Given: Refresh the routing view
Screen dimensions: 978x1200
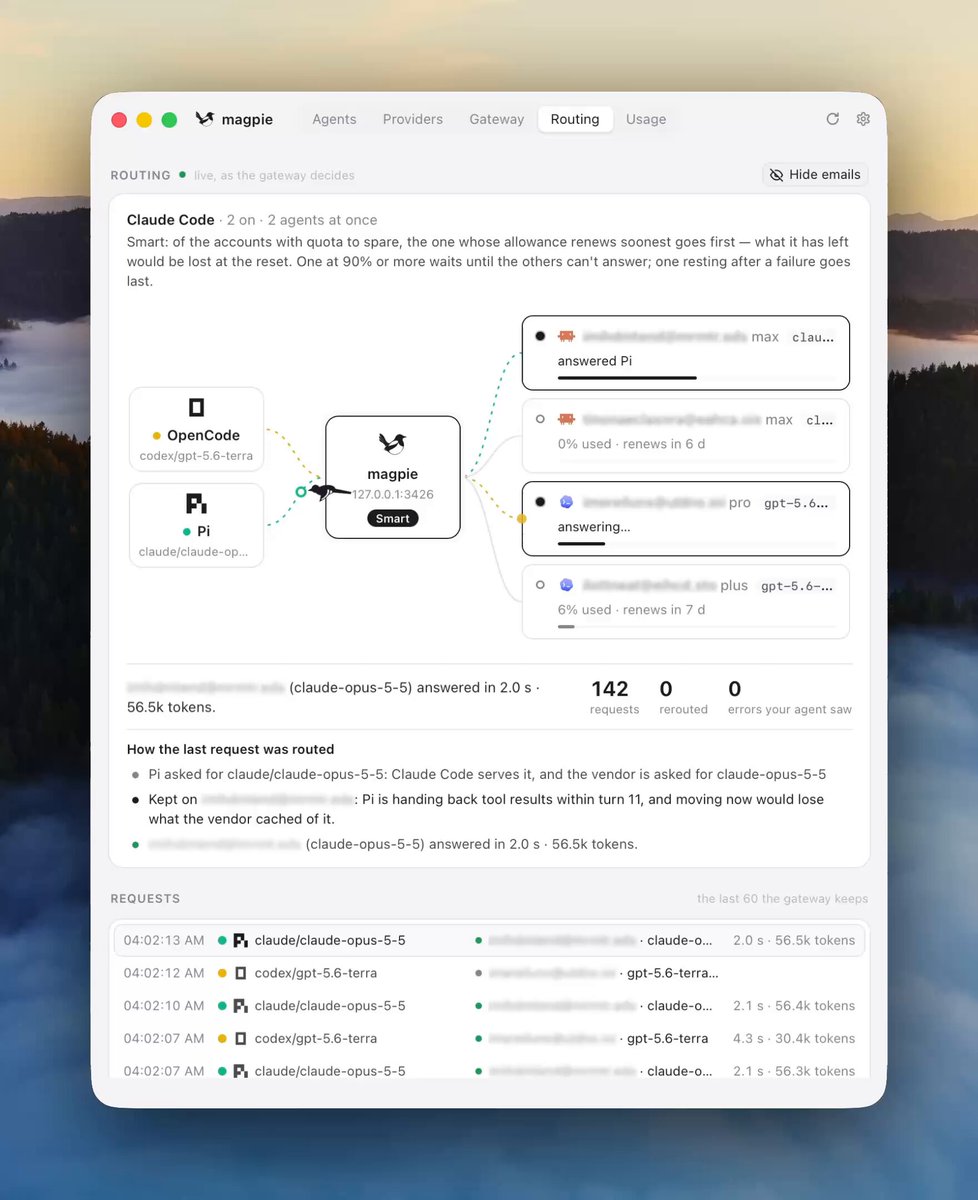Looking at the screenshot, I should click(832, 119).
